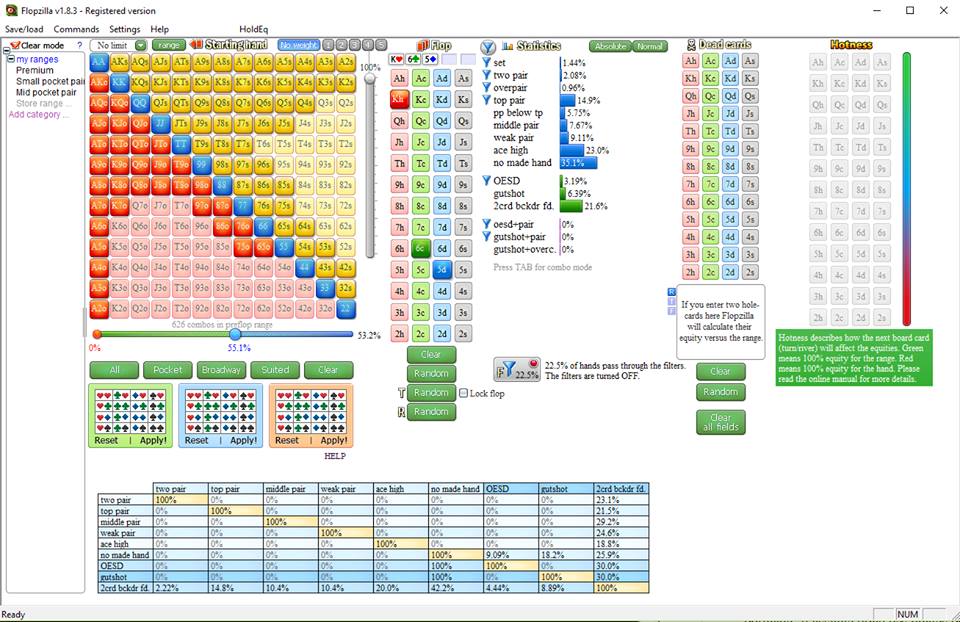
Task: Open the No limit dropdown arrow
Action: [x=141, y=45]
